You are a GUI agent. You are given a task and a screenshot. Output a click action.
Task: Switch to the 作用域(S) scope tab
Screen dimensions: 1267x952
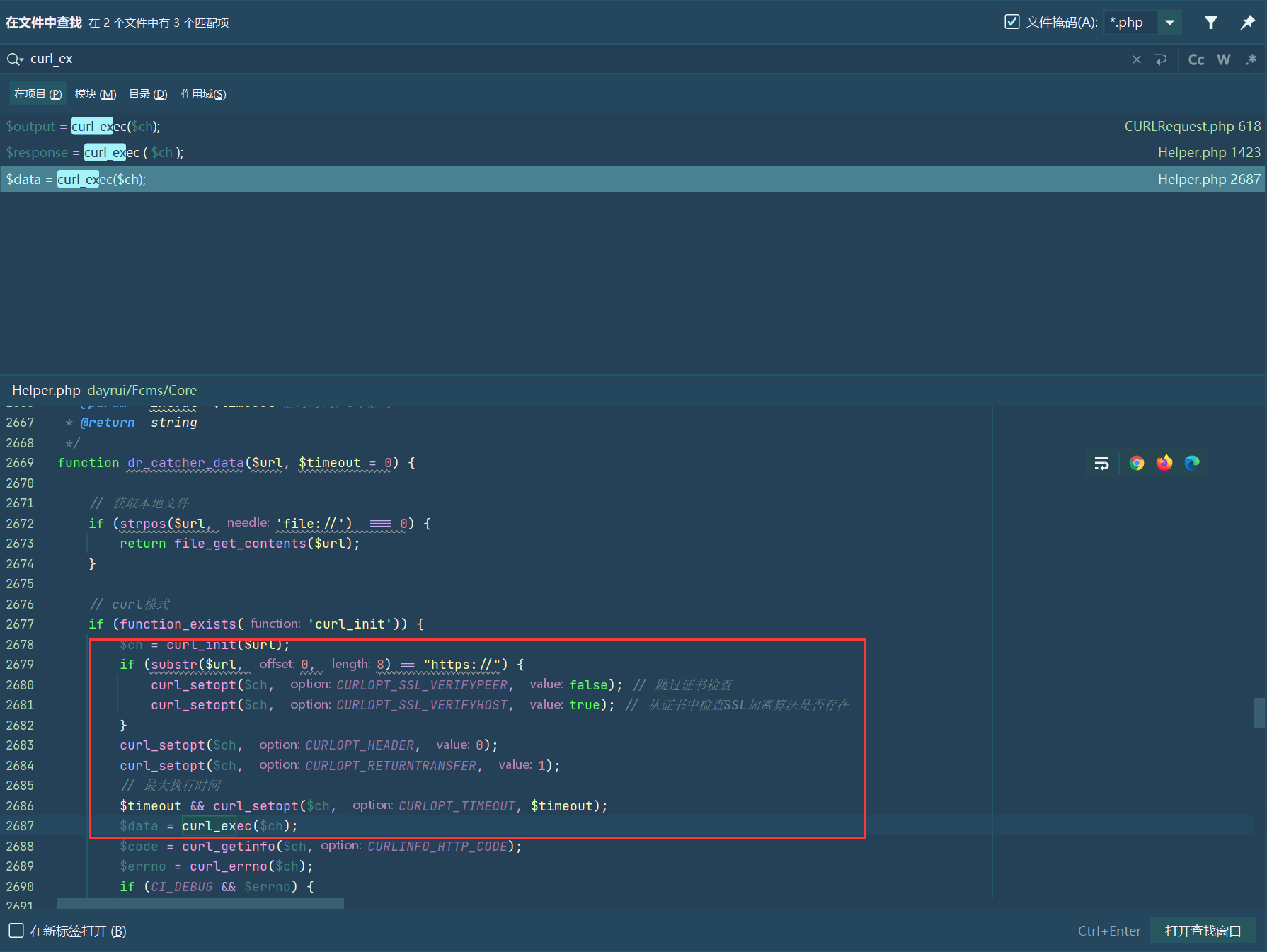204,94
